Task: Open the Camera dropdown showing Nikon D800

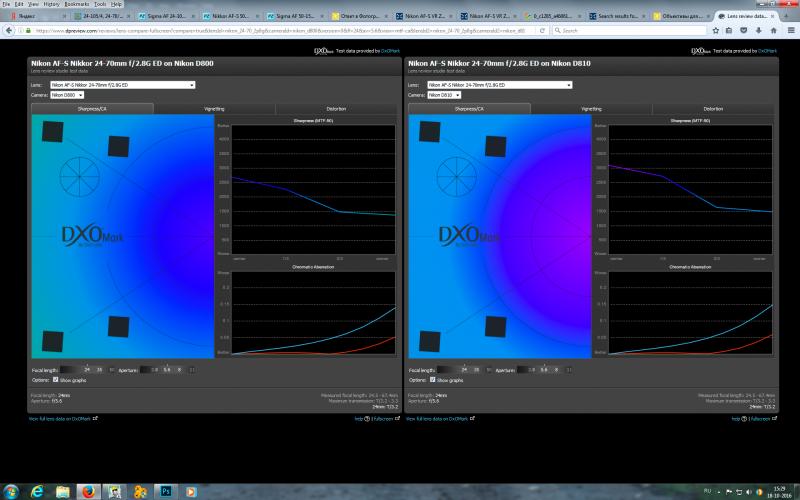Action: point(67,95)
